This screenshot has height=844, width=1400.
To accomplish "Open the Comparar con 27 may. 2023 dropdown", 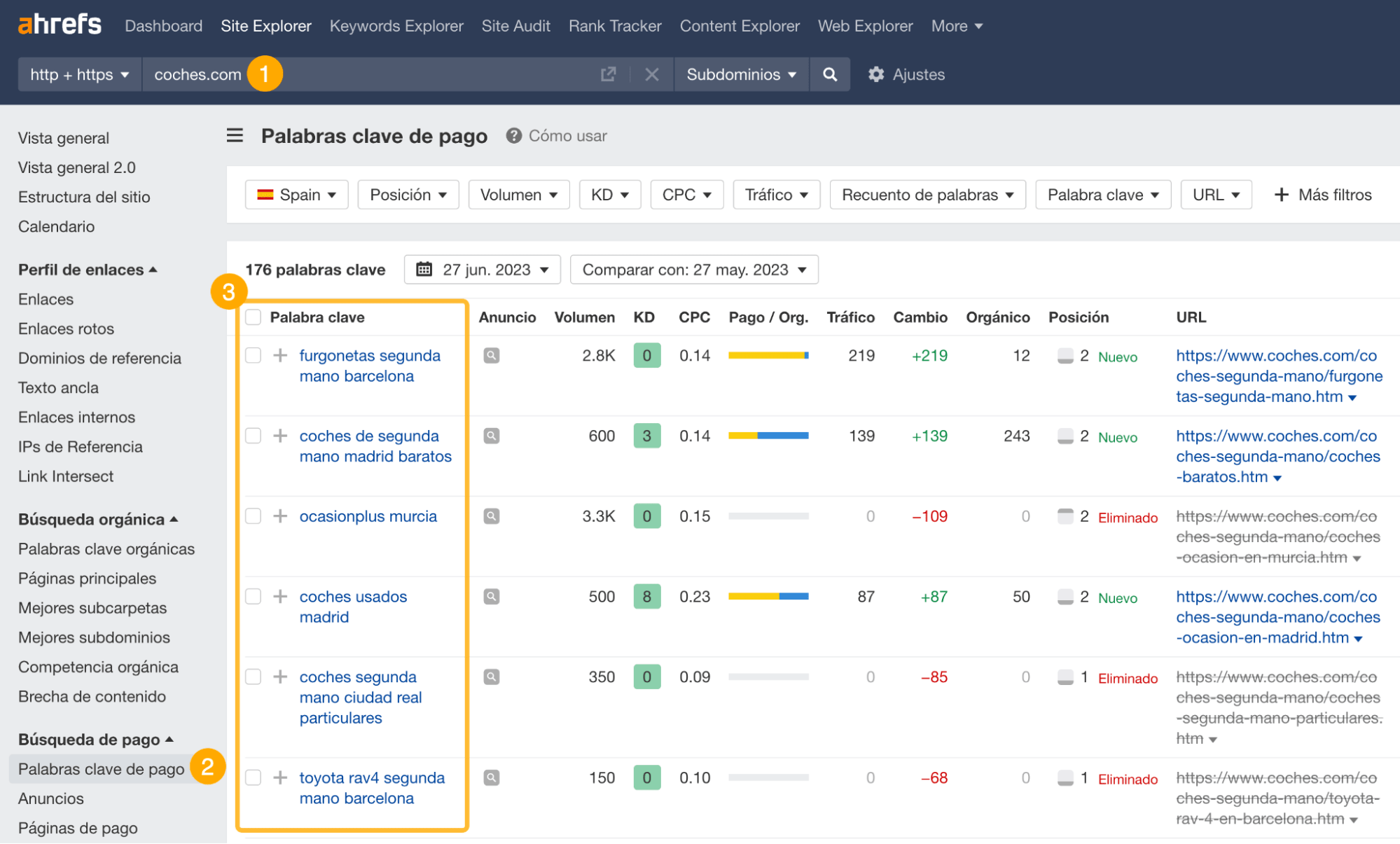I will tap(693, 269).
